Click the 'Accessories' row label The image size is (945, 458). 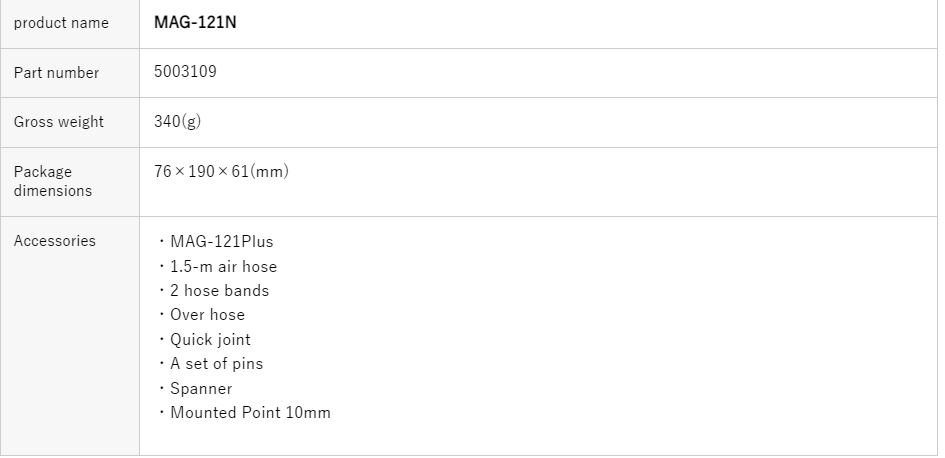tap(55, 241)
